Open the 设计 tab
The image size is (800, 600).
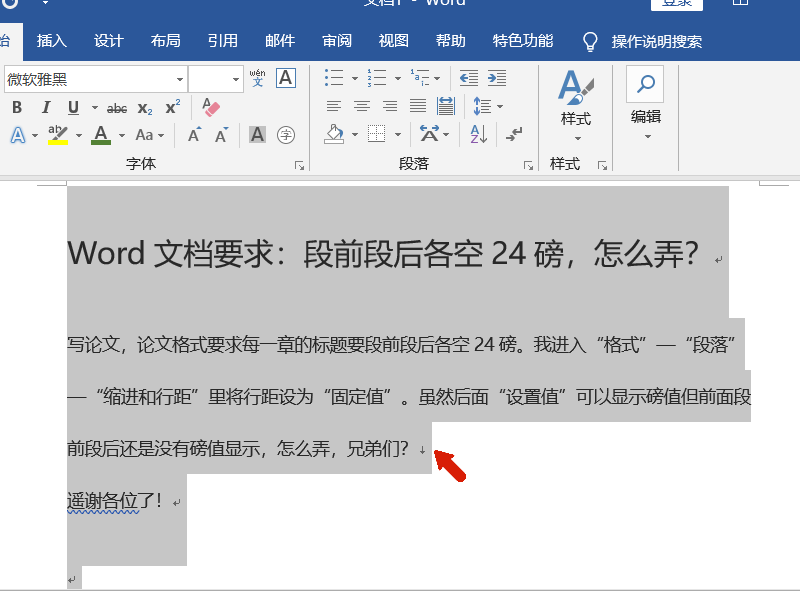click(109, 41)
